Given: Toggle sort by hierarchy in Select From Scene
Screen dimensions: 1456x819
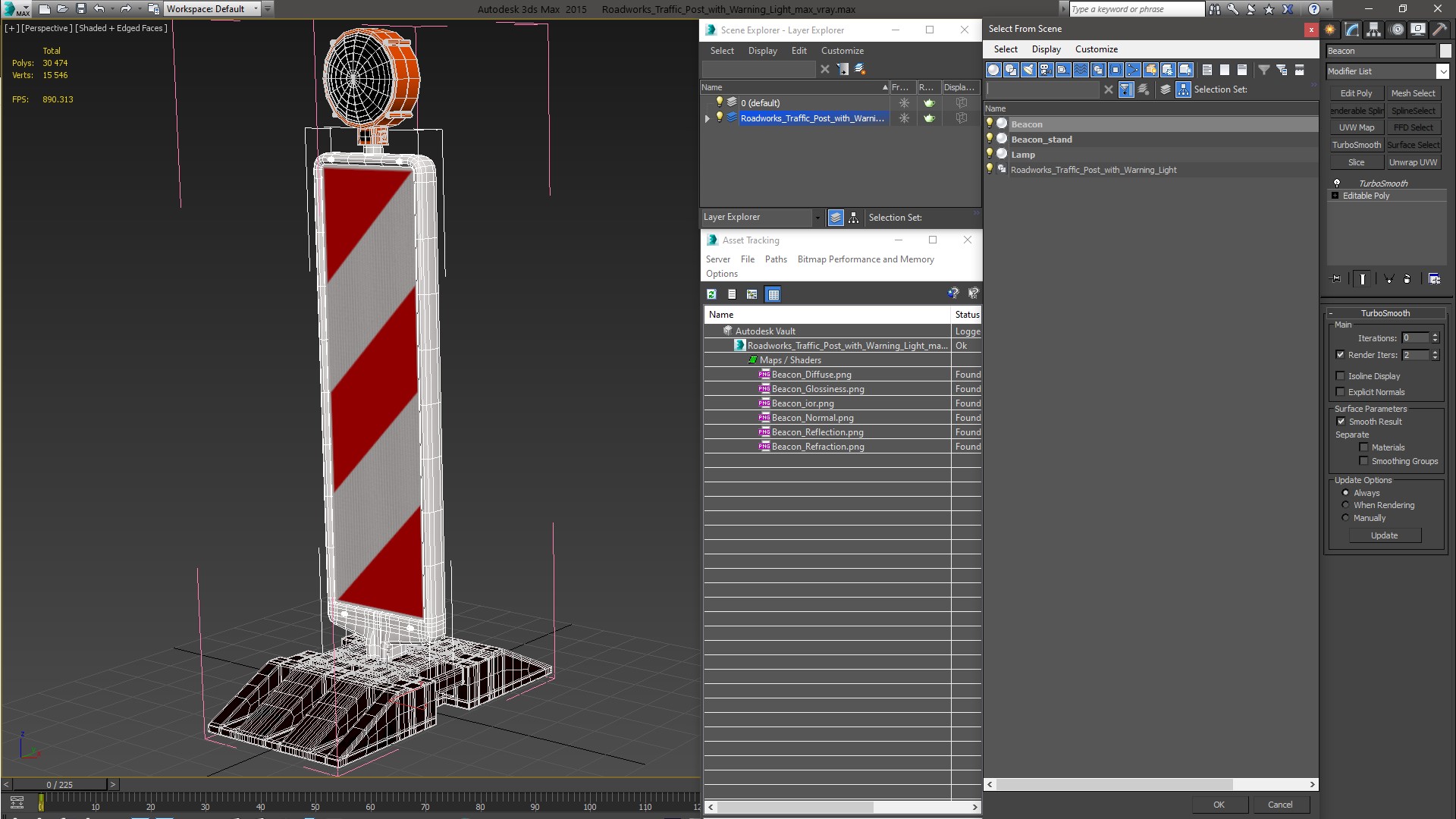Looking at the screenshot, I should 1184,89.
